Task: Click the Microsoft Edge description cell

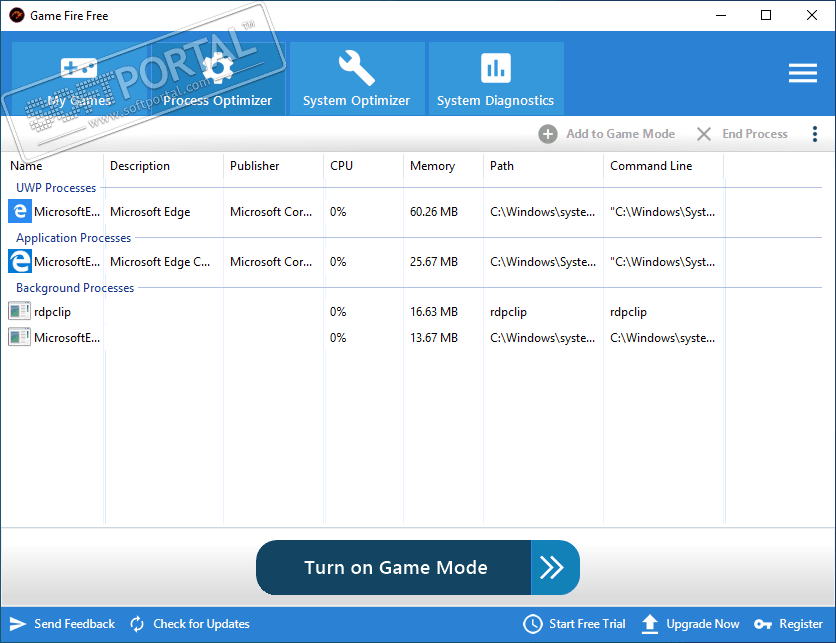Action: pyautogui.click(x=150, y=212)
